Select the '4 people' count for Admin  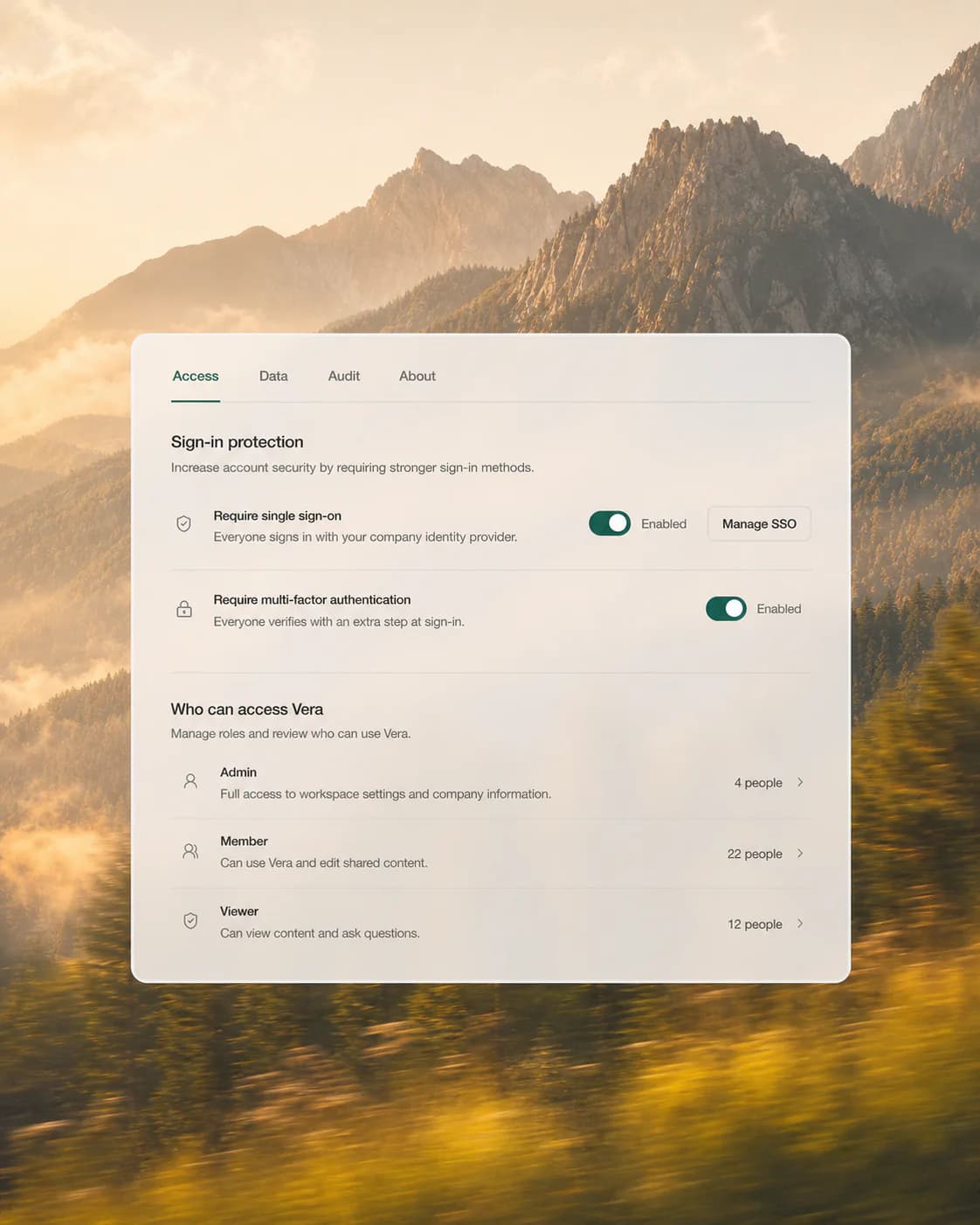pyautogui.click(x=758, y=783)
